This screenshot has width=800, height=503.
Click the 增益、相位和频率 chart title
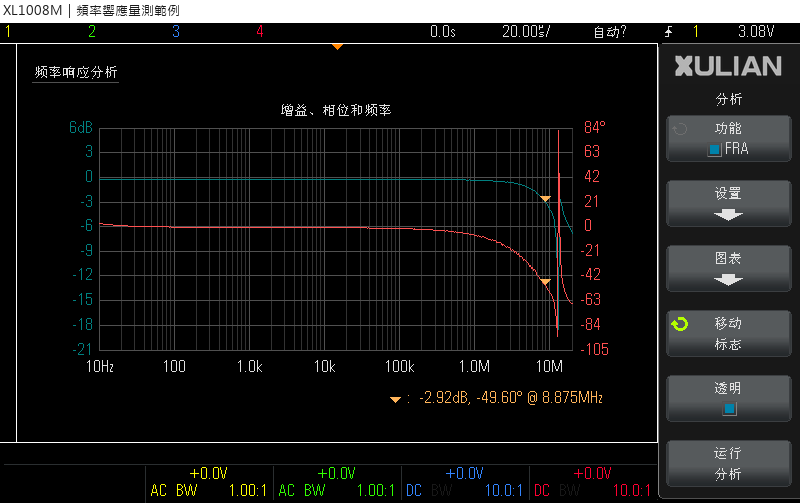point(336,110)
